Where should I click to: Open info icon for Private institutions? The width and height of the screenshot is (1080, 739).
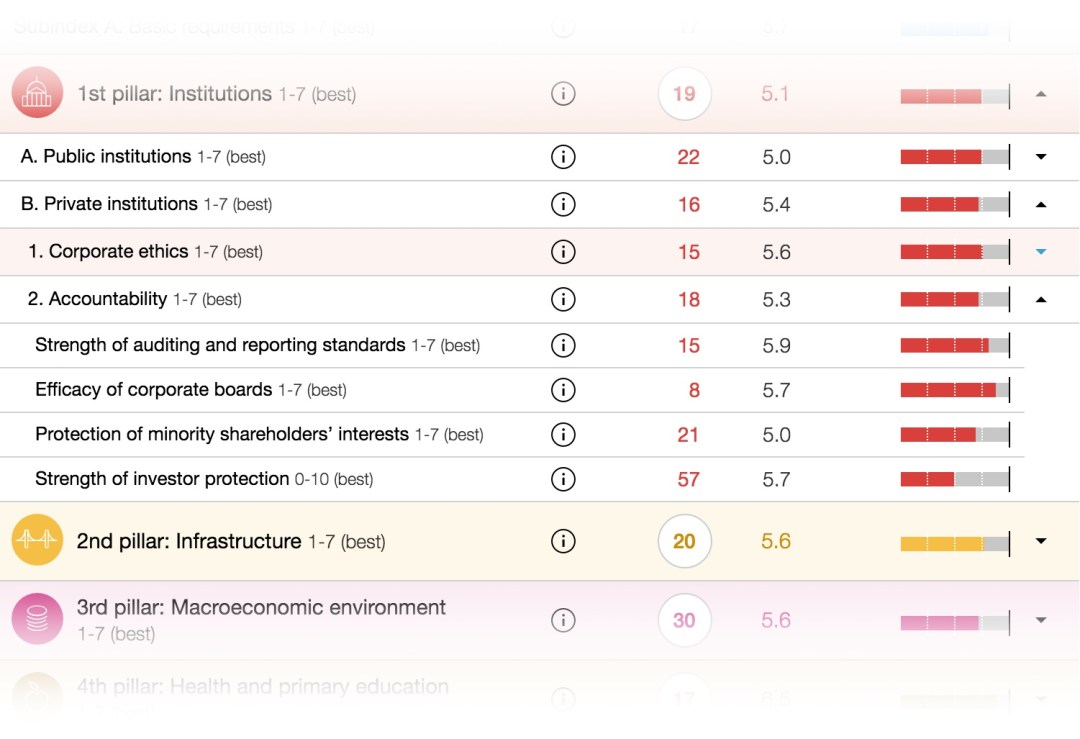click(563, 204)
